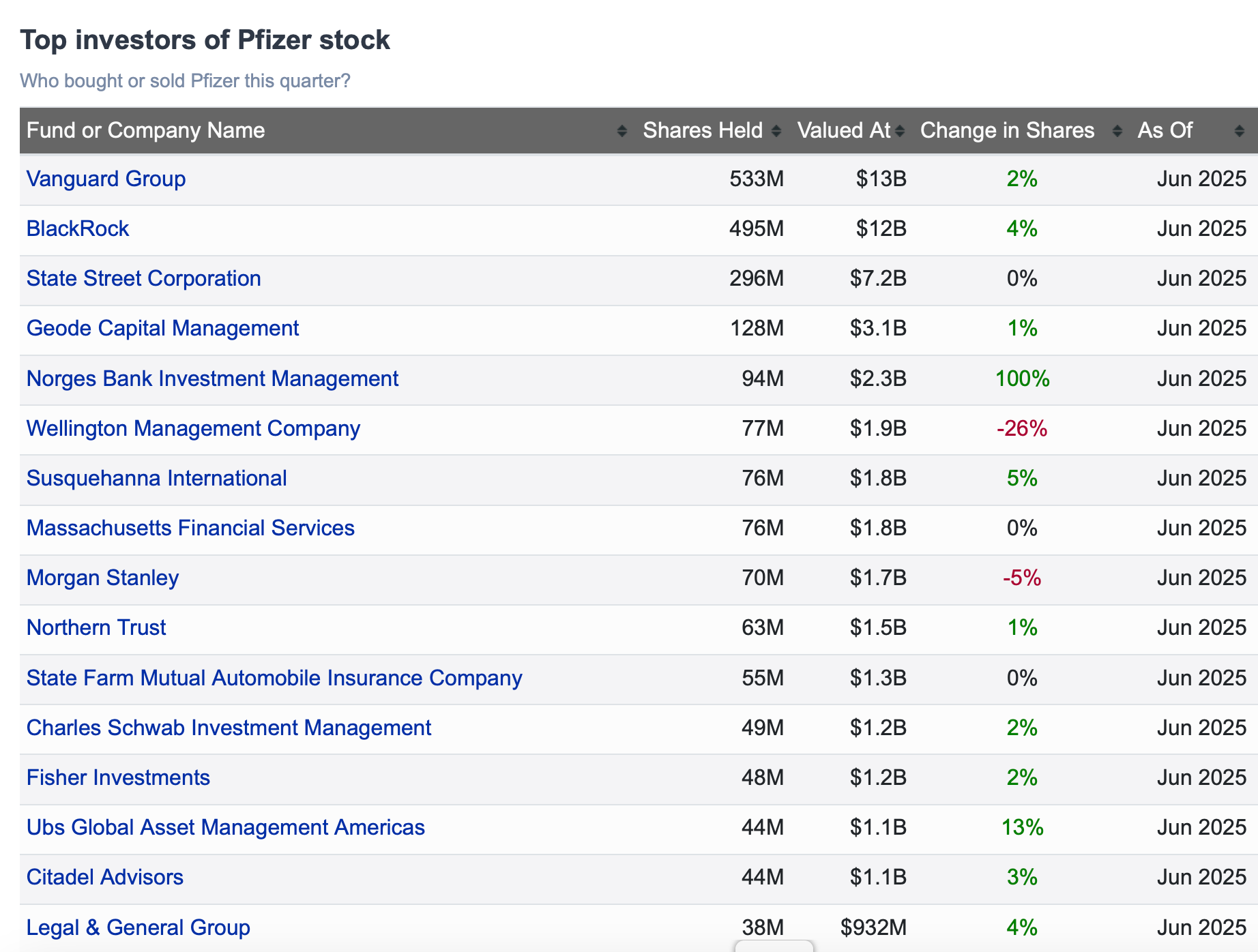
Task: Open BlackRock investor page
Action: tap(78, 228)
